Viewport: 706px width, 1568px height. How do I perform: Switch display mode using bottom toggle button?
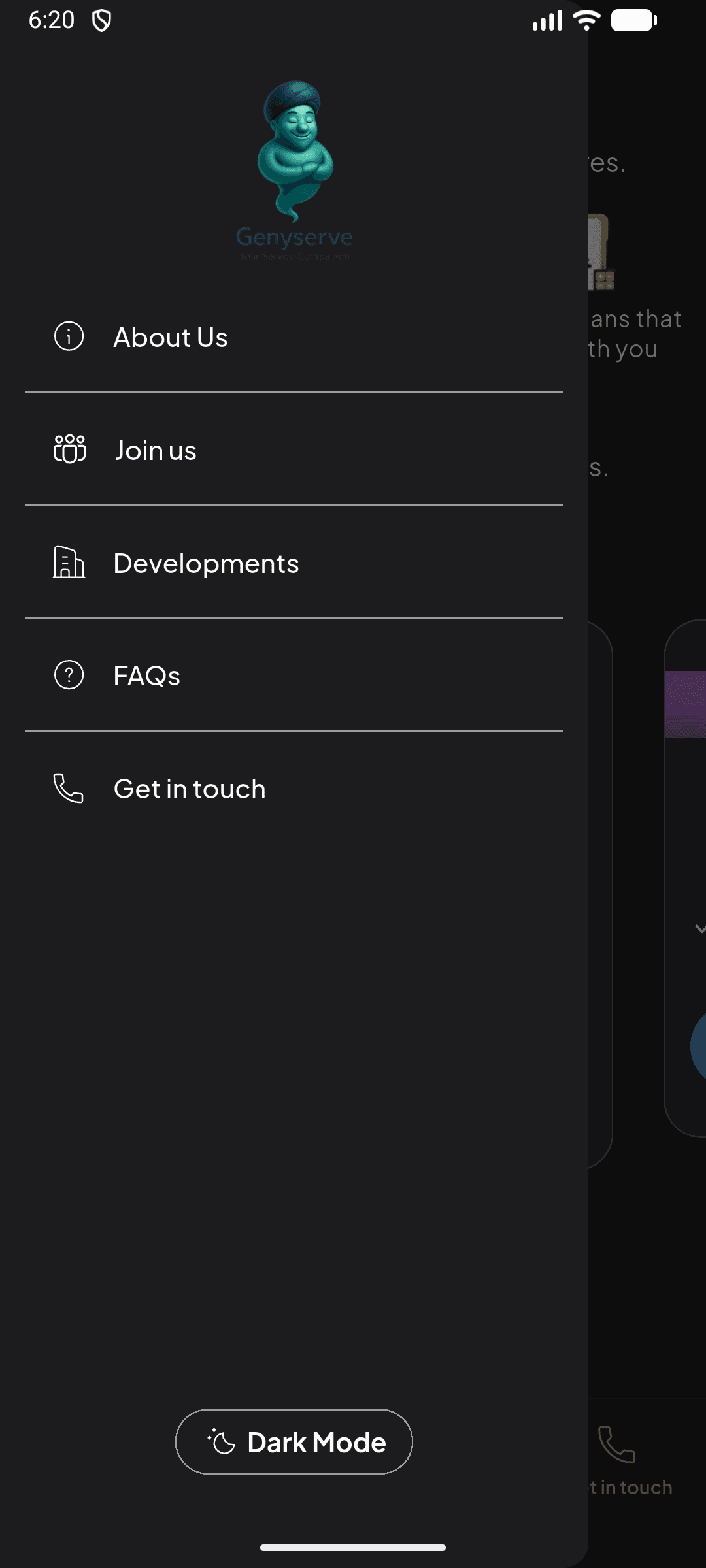coord(294,1441)
